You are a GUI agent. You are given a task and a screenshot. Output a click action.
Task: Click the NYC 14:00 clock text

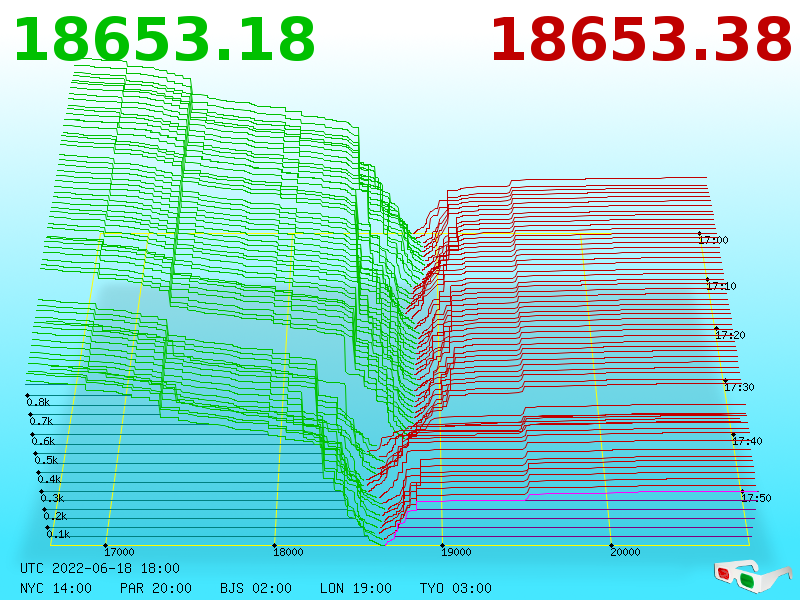tap(56, 588)
